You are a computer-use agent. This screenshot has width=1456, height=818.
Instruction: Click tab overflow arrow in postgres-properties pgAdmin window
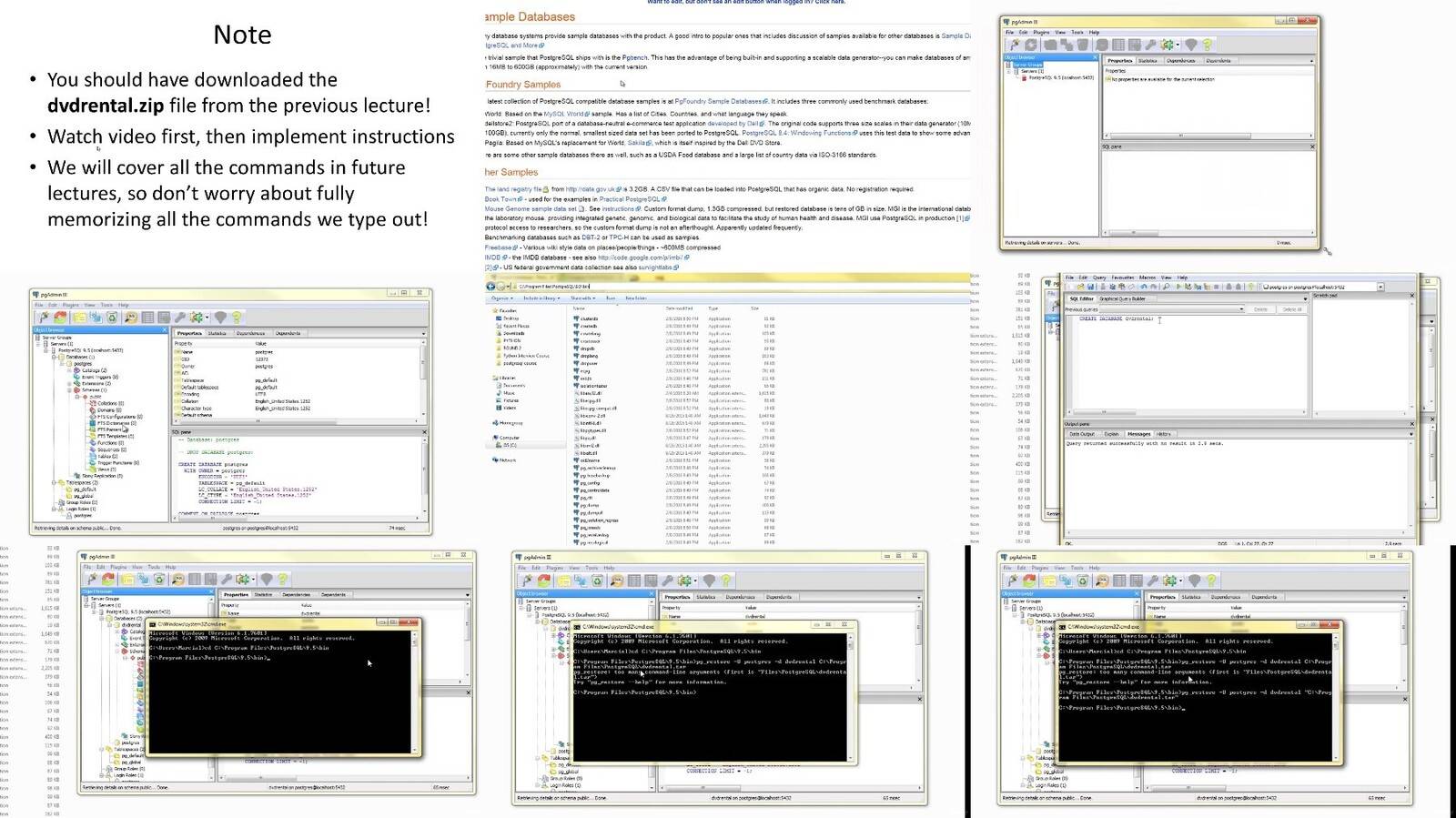[423, 334]
